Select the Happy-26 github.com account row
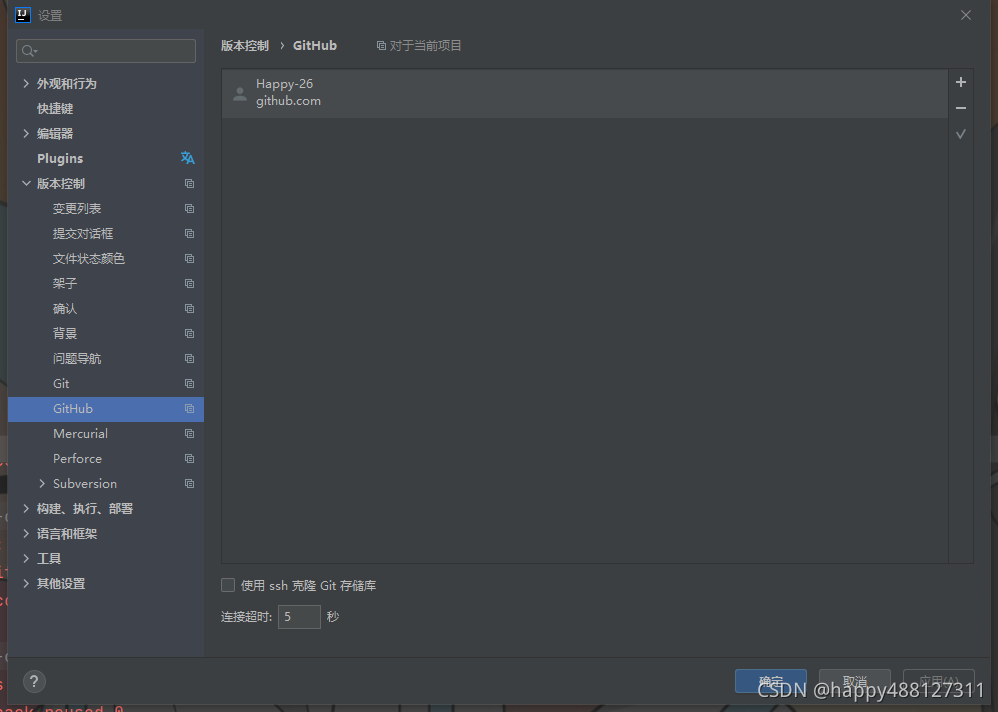The width and height of the screenshot is (998, 712). (x=585, y=94)
